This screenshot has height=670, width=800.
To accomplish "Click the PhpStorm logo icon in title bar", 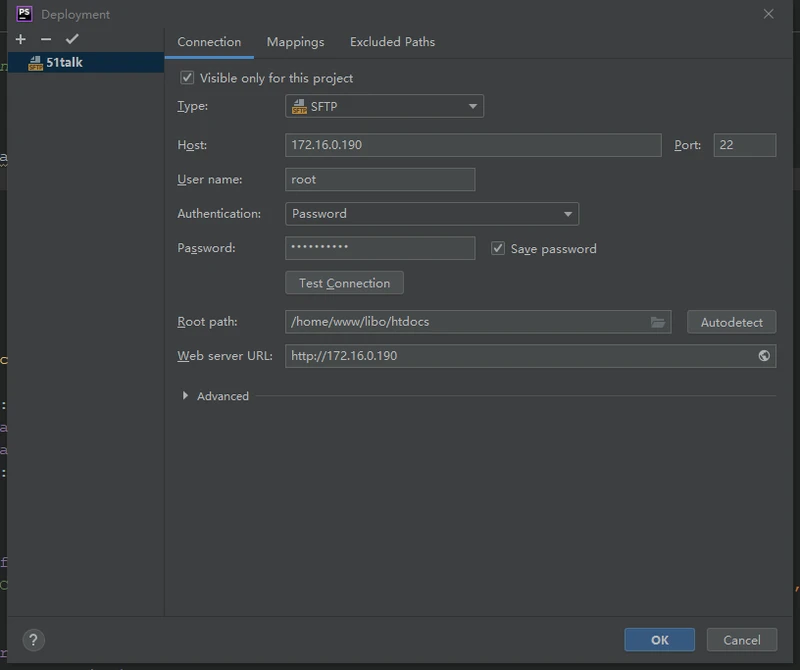I will (x=24, y=14).
